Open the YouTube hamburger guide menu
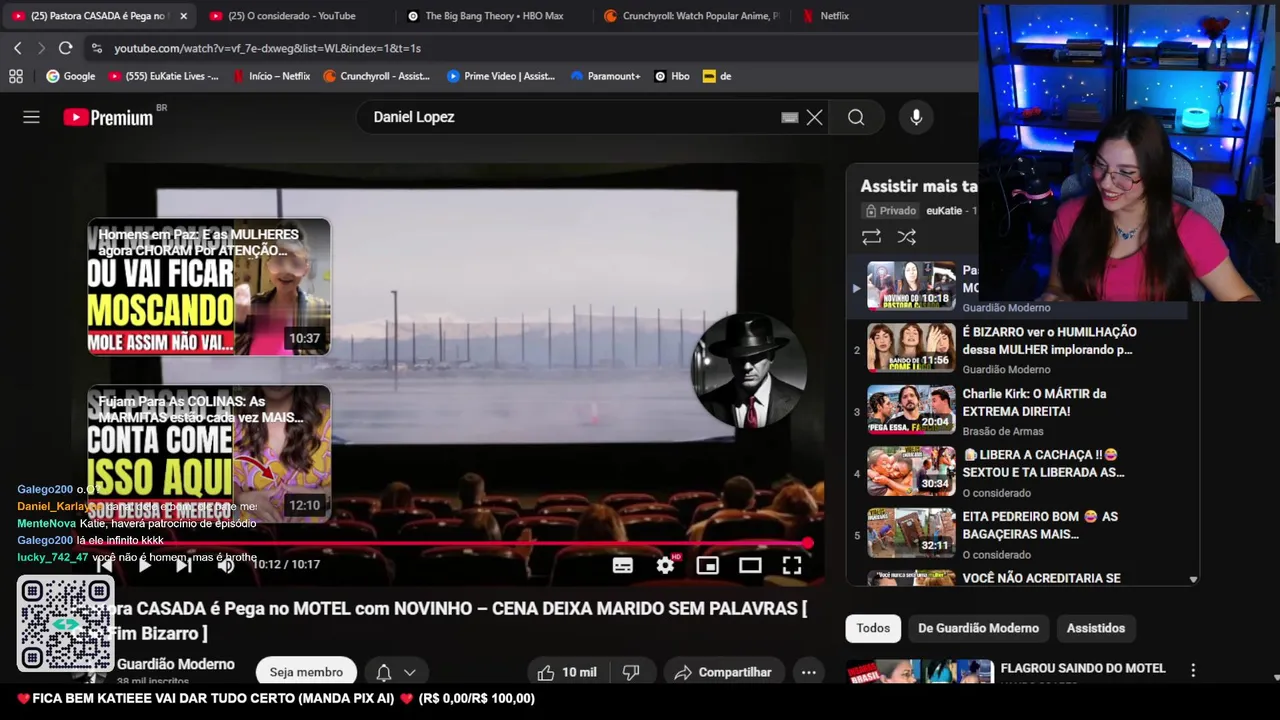The width and height of the screenshot is (1280, 720). pos(31,117)
